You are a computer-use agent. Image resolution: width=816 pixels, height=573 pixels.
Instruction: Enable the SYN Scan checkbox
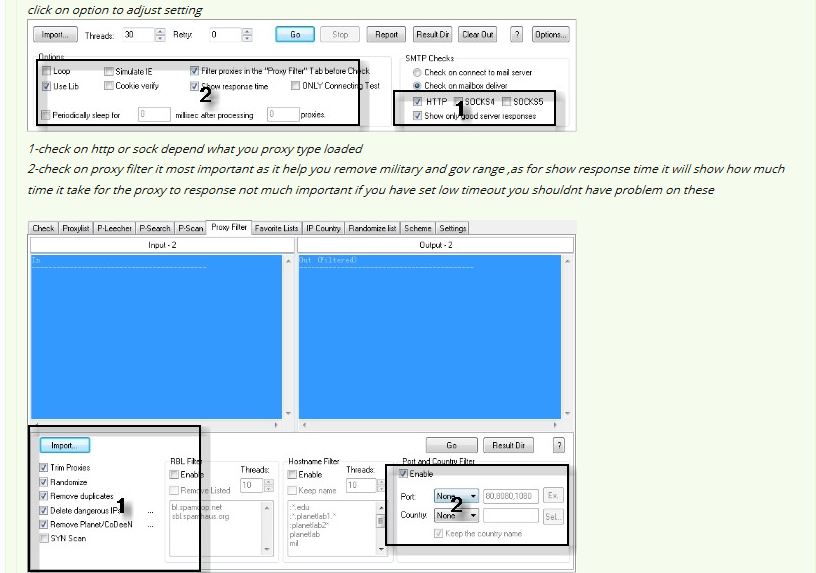point(44,538)
